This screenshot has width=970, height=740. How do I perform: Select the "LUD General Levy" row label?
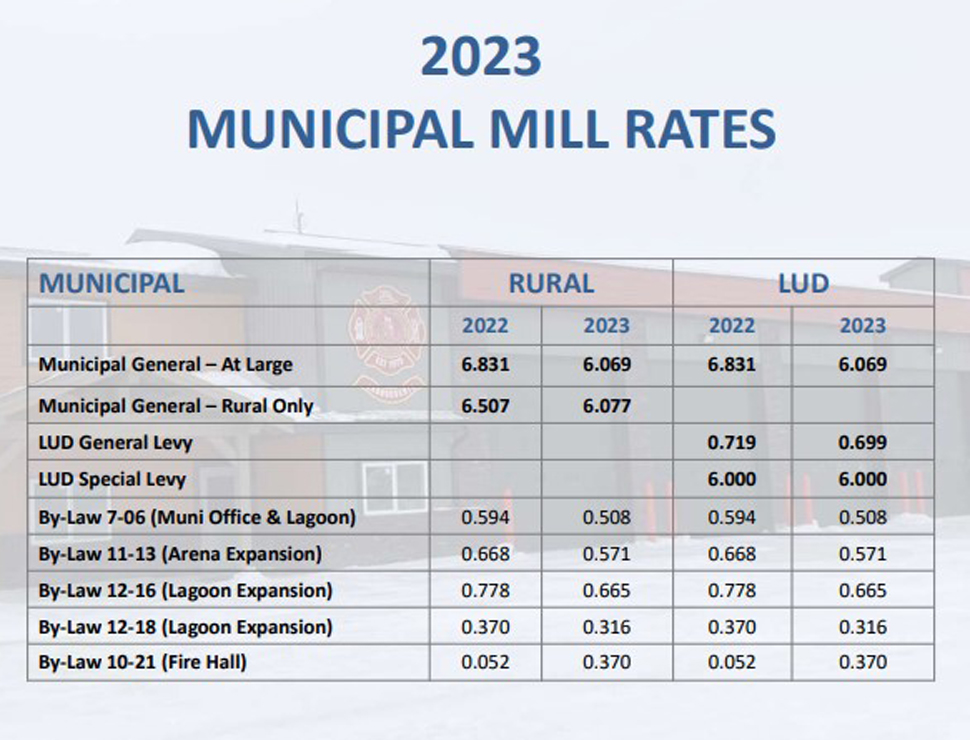point(116,442)
